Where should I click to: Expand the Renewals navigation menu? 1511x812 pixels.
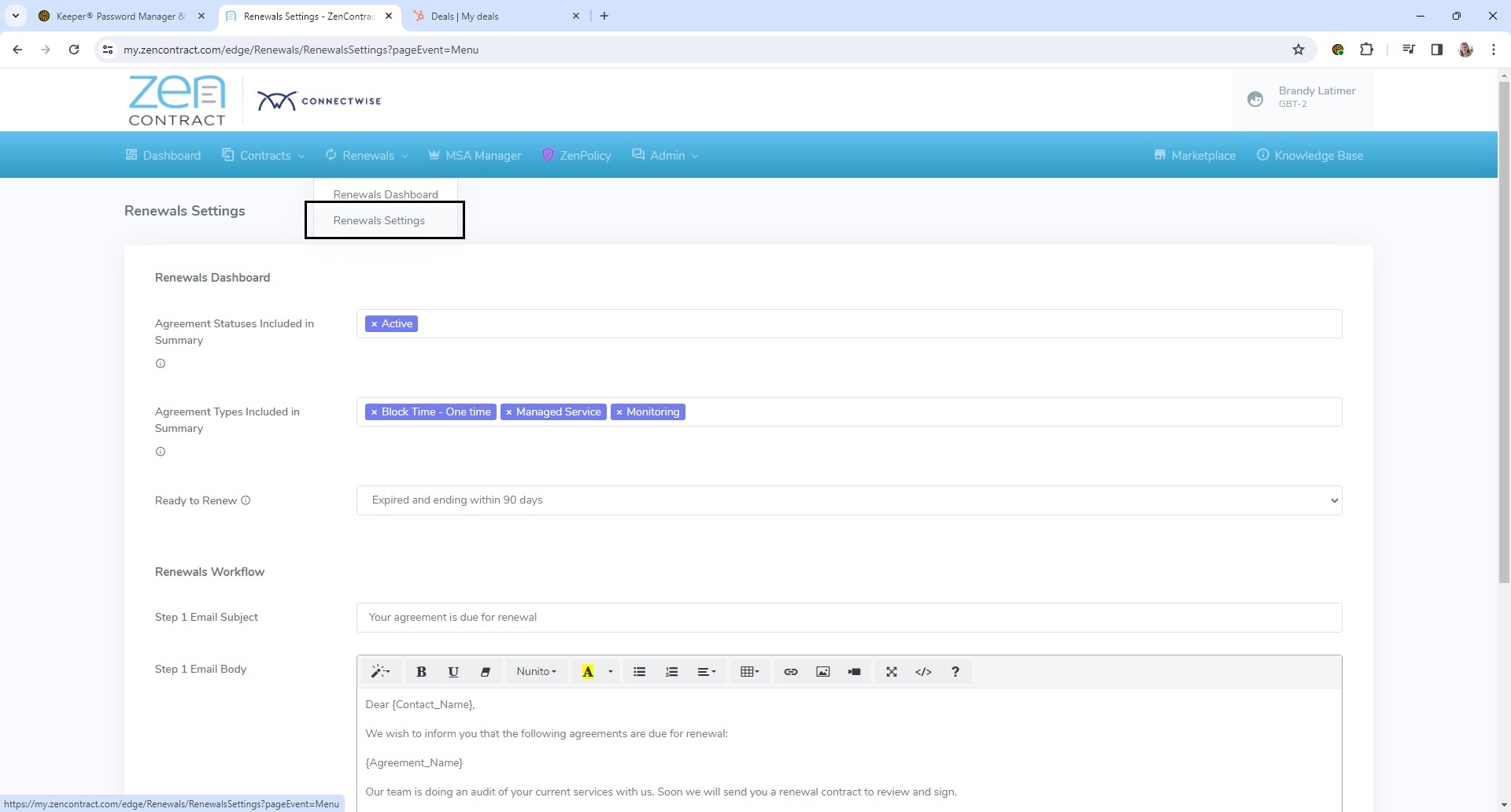click(365, 155)
